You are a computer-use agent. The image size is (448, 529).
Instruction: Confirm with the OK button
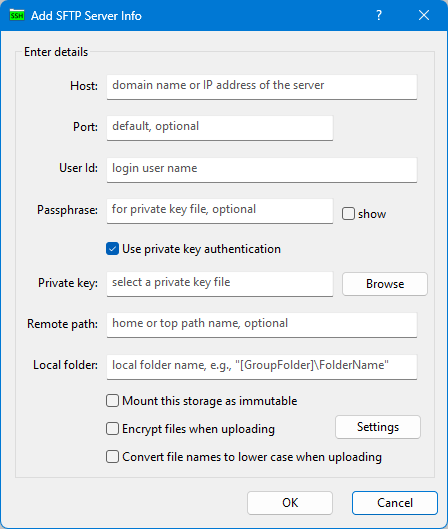290,503
